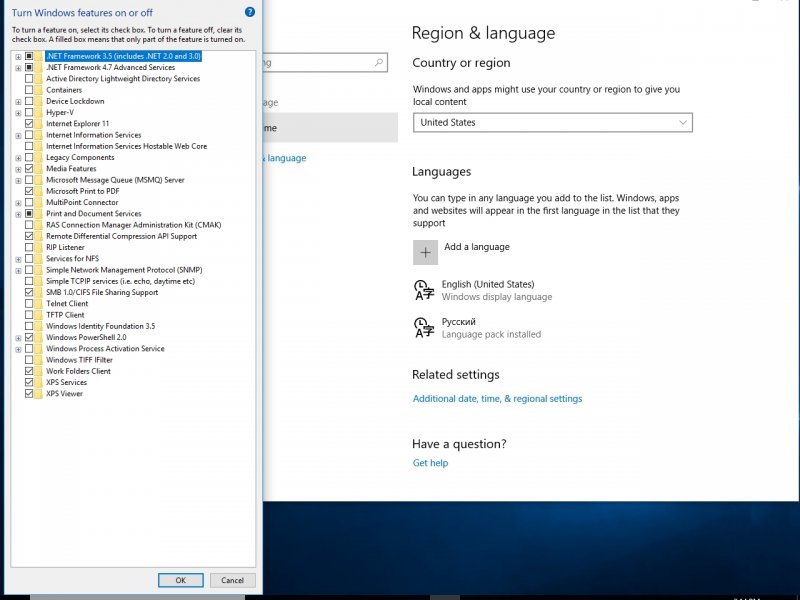Select Windows Process Activation Service row
The image size is (800, 600).
tap(105, 348)
